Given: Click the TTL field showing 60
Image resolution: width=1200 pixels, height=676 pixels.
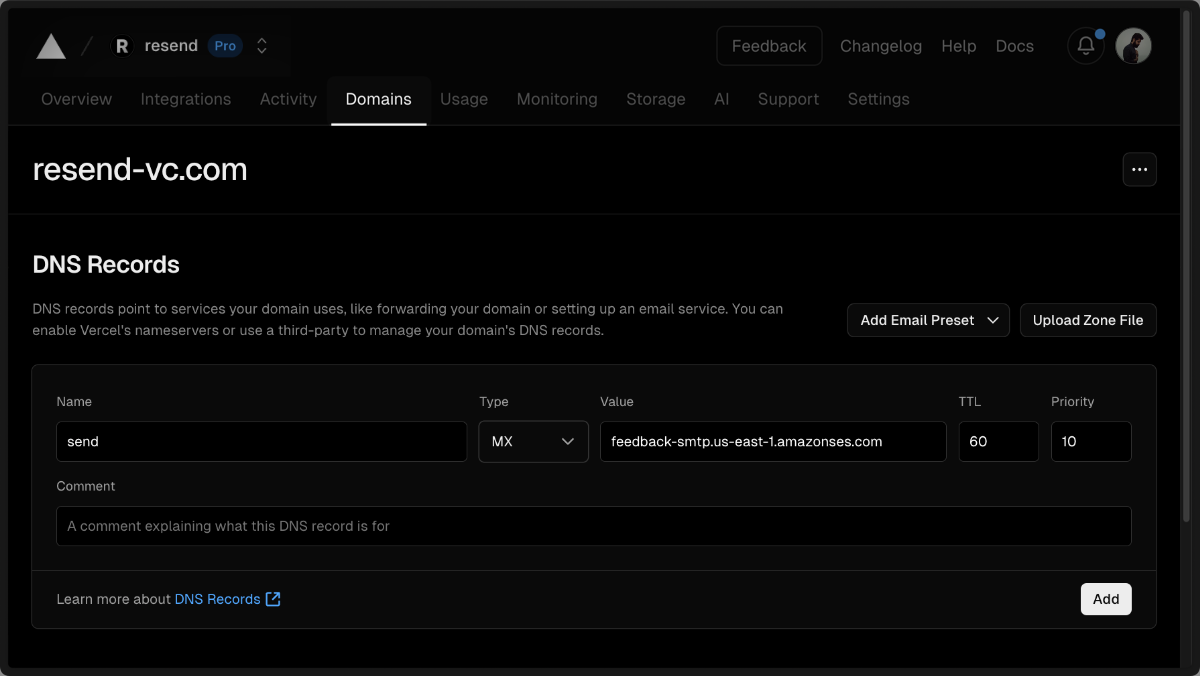Looking at the screenshot, I should 999,441.
